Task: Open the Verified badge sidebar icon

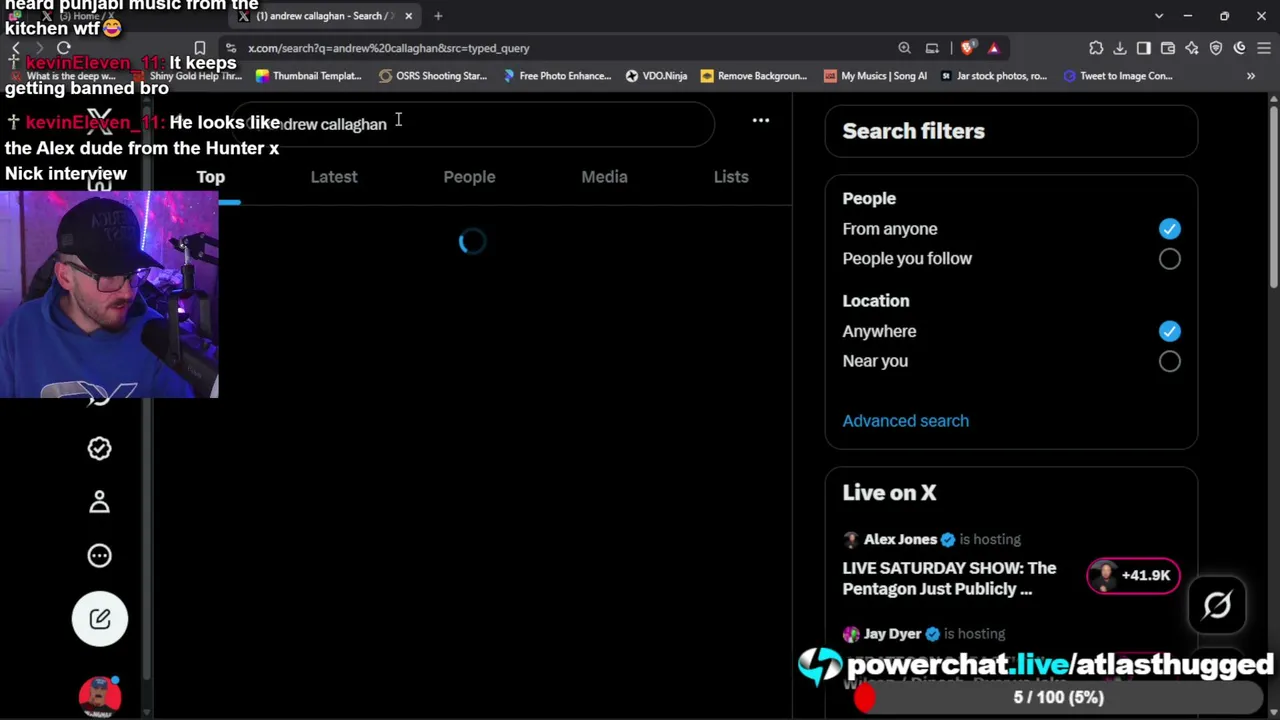Action: [99, 448]
